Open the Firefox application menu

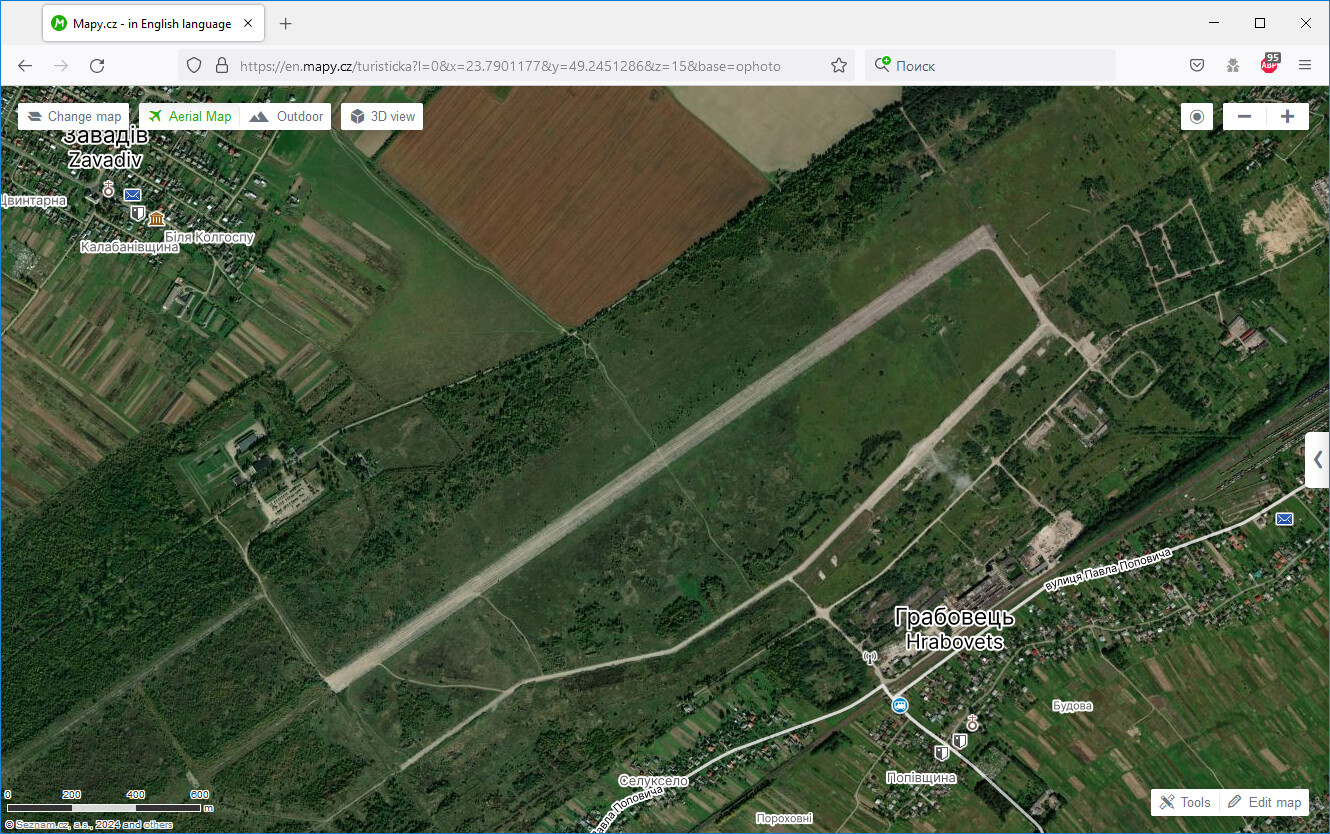[1304, 65]
